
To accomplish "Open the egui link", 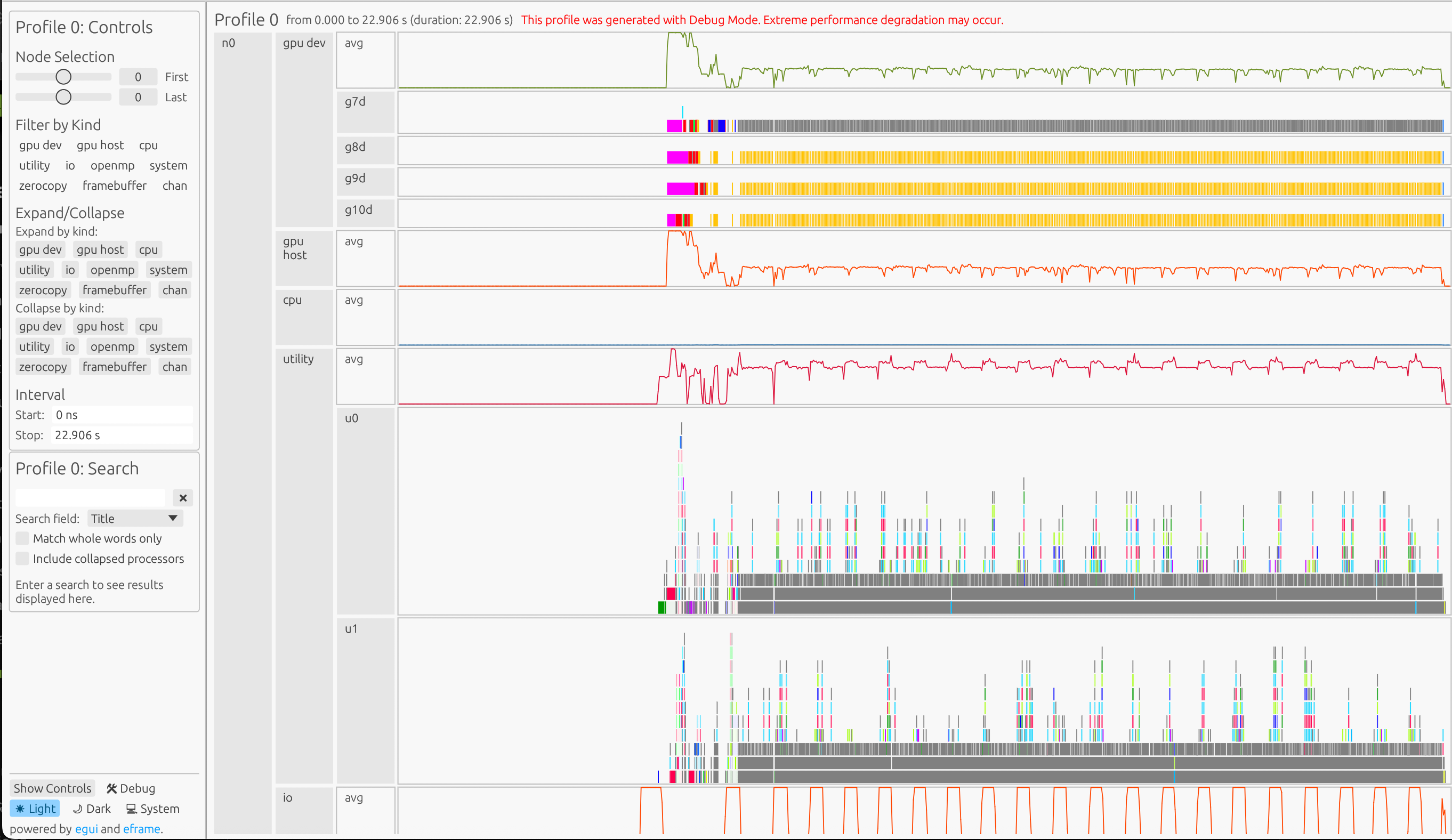I will click(86, 828).
